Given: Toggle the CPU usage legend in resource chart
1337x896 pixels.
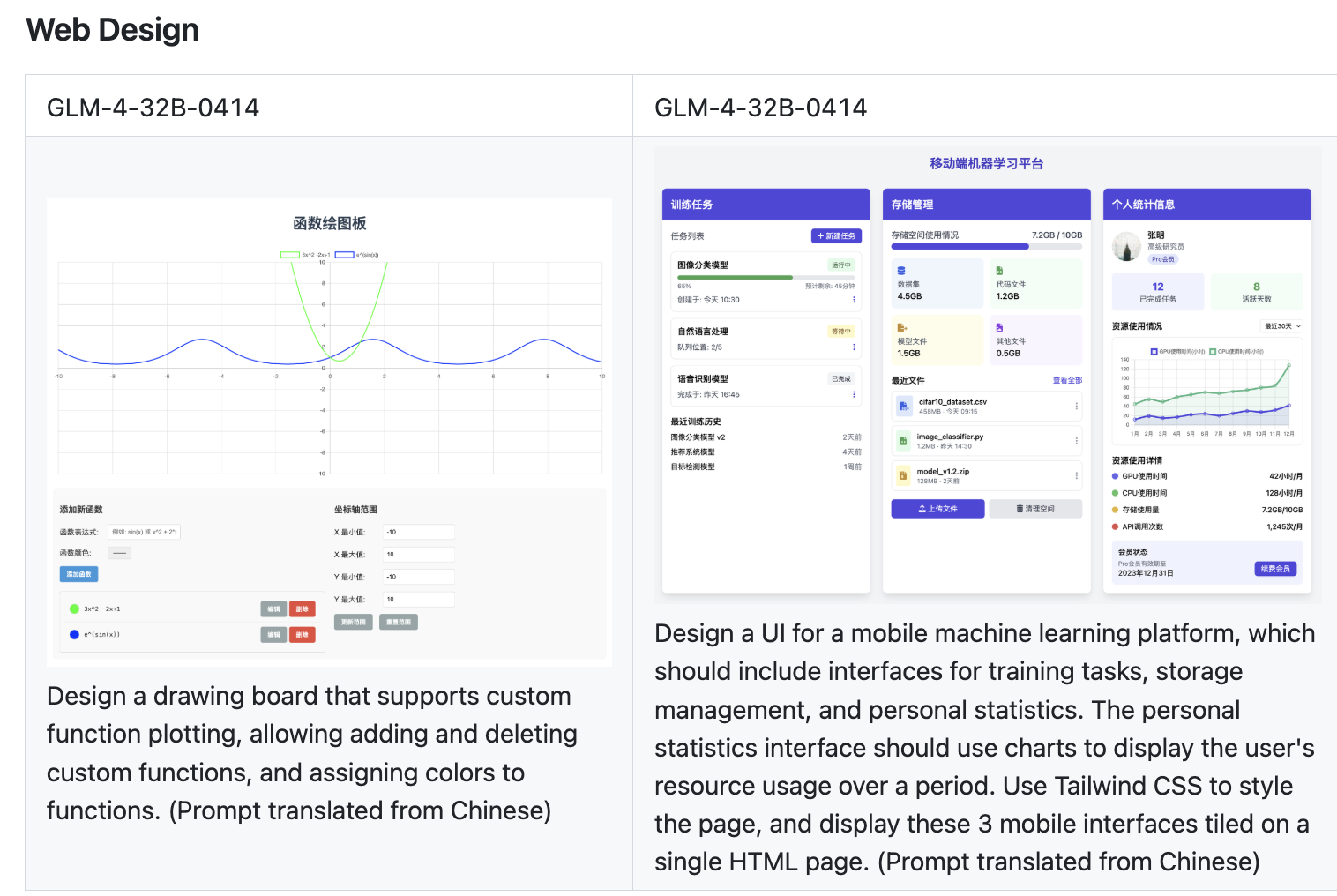Looking at the screenshot, I should tap(1213, 352).
